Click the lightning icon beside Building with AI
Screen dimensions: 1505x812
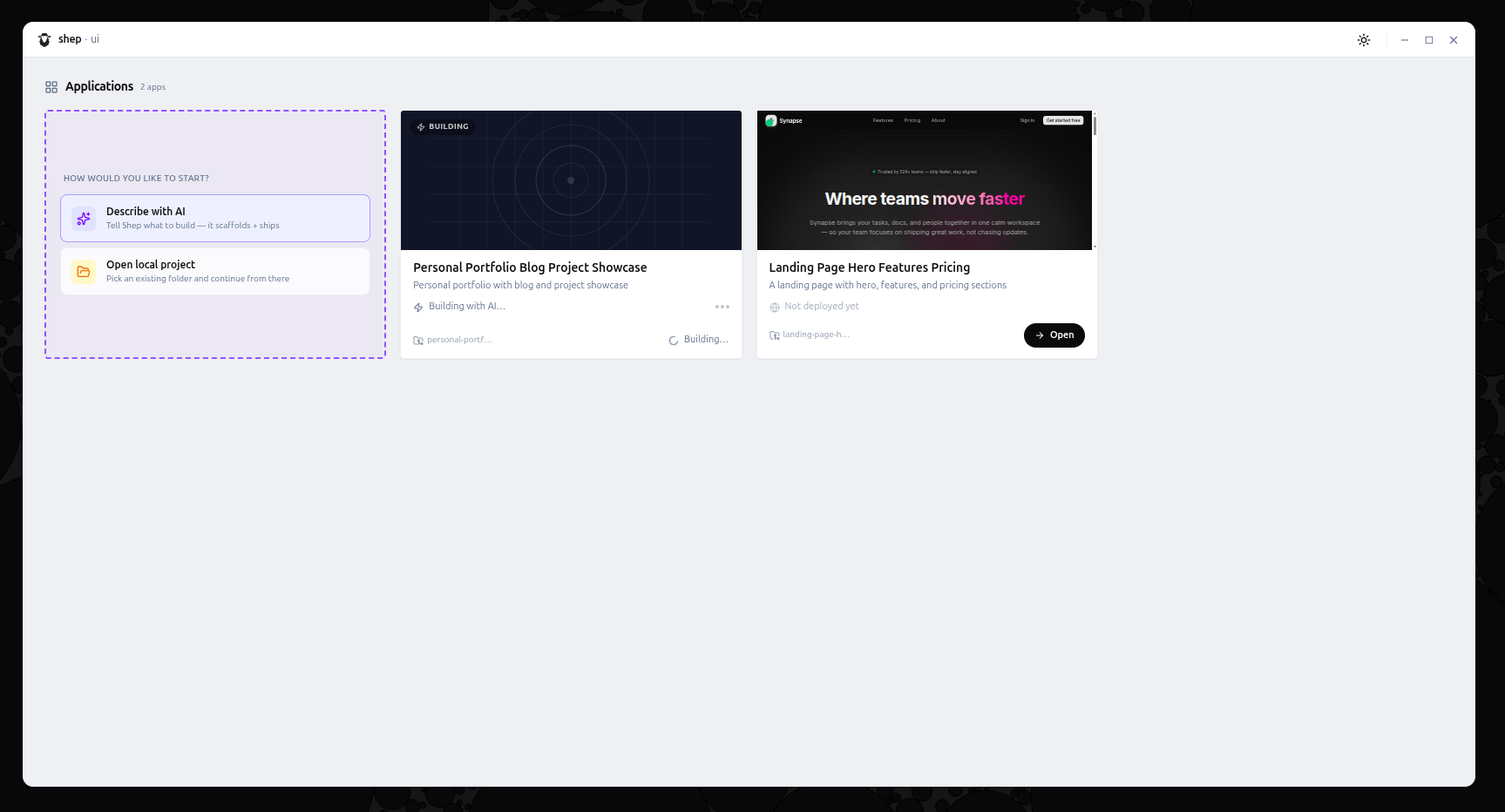tap(419, 306)
